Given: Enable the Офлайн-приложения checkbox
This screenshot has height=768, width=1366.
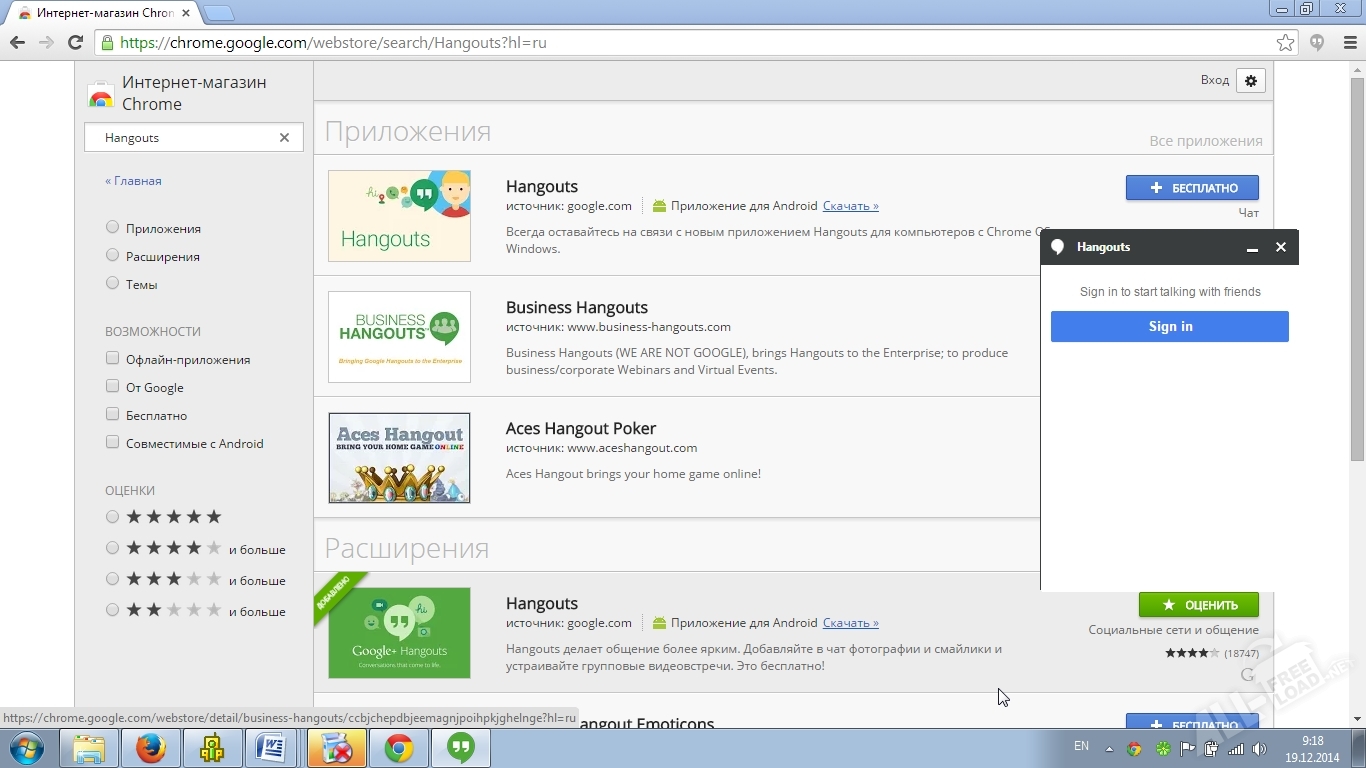Looking at the screenshot, I should [112, 359].
